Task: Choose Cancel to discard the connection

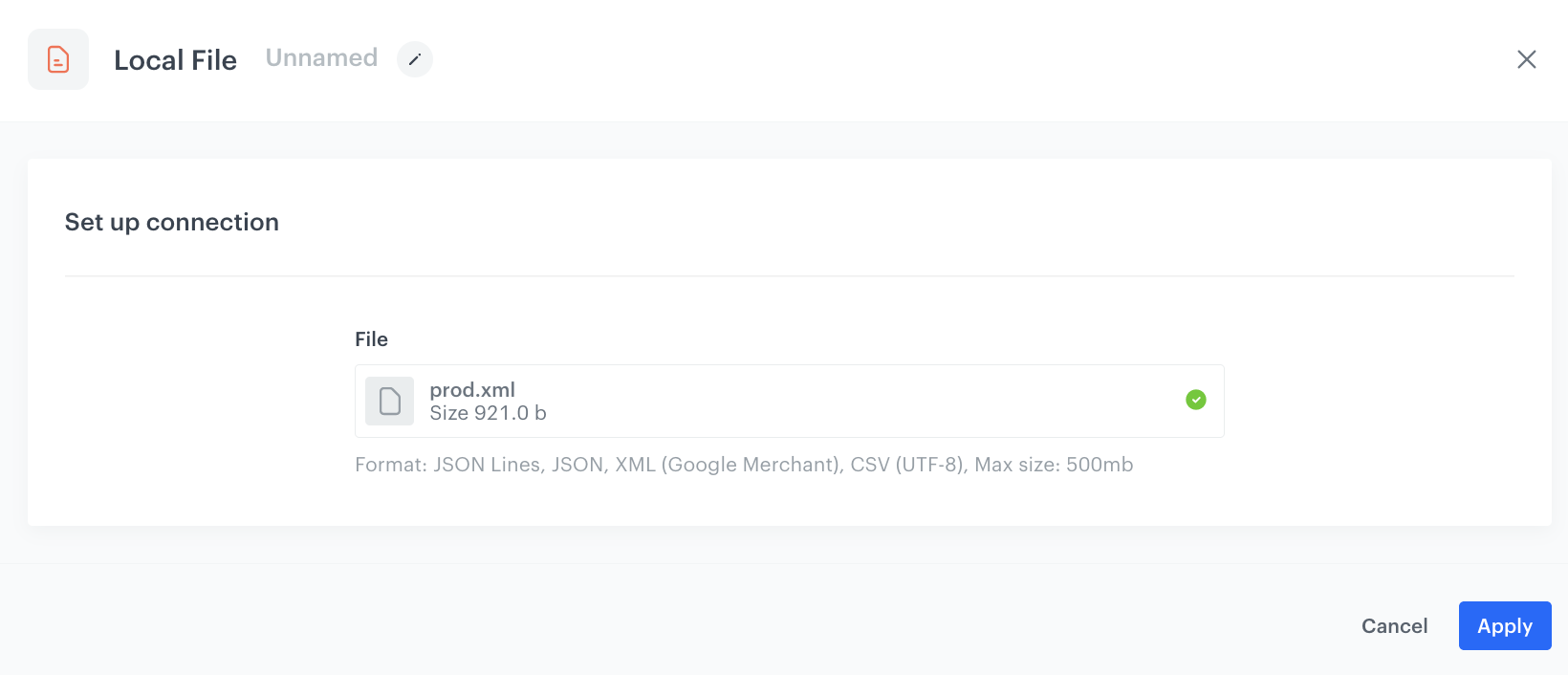Action: tap(1394, 625)
